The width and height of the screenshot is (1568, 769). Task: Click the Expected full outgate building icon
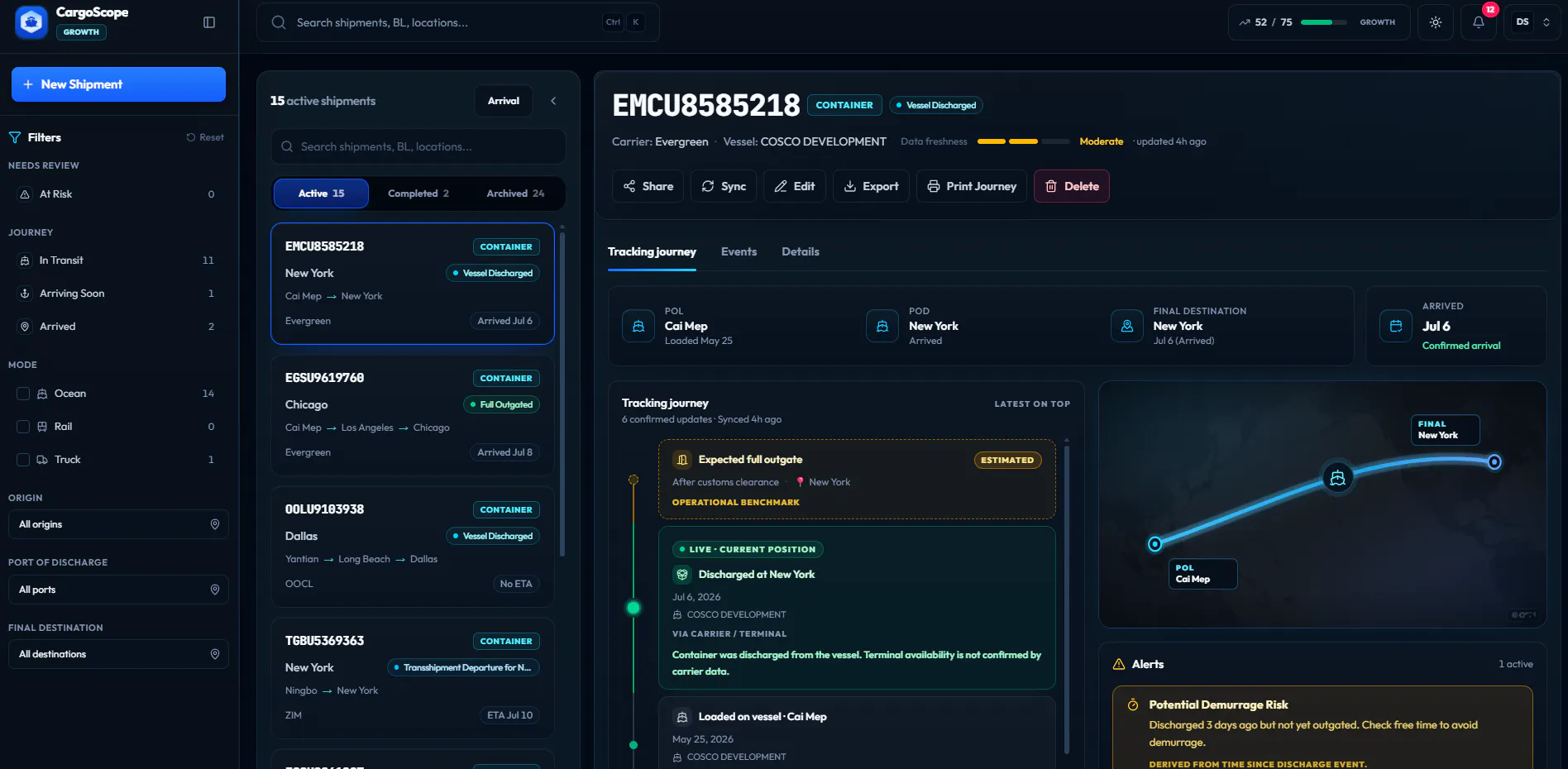(682, 460)
